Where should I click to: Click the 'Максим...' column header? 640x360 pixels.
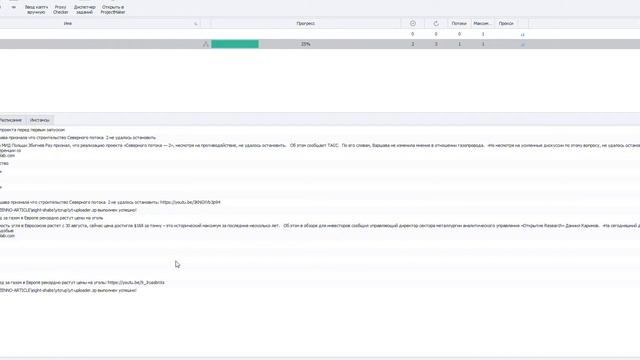[x=482, y=24]
